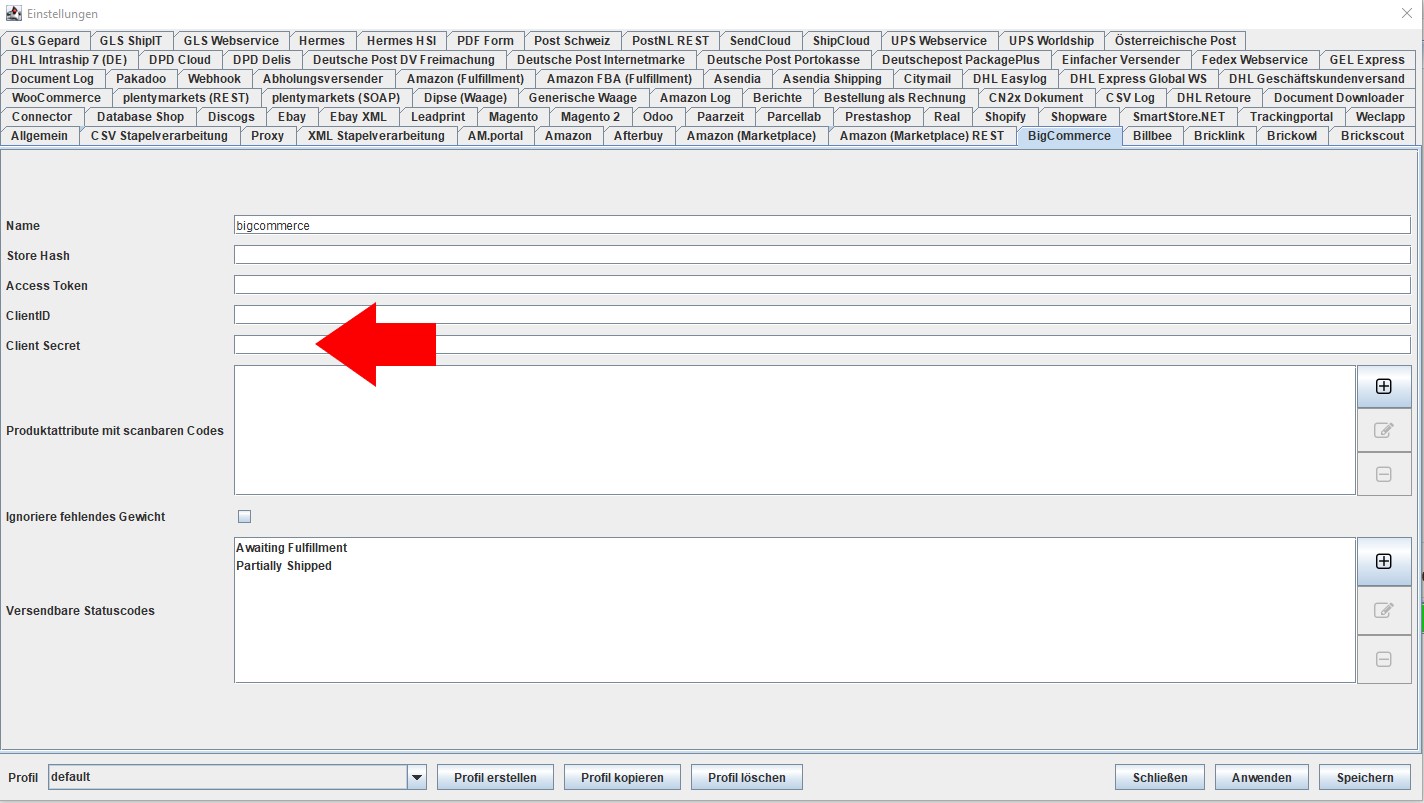
Task: Edit the selected Produktattribute entry
Action: 1384,430
